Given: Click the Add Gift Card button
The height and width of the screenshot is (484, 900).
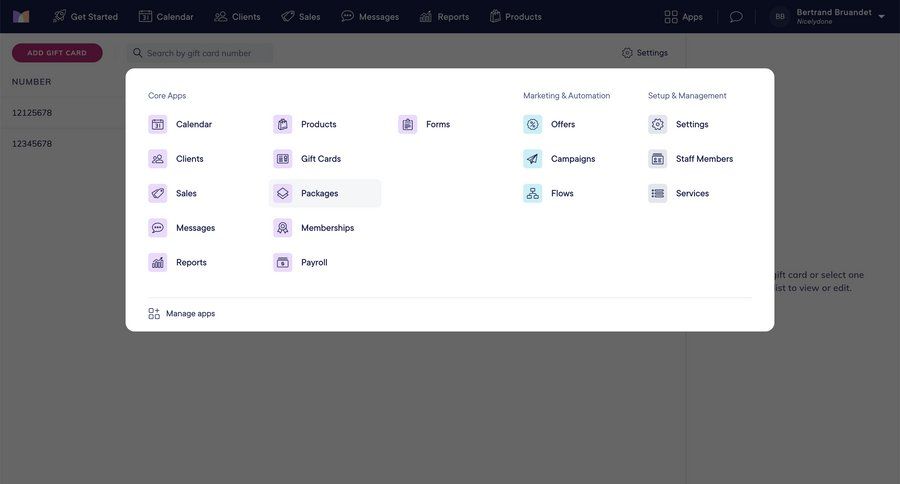Looking at the screenshot, I should 57,53.
